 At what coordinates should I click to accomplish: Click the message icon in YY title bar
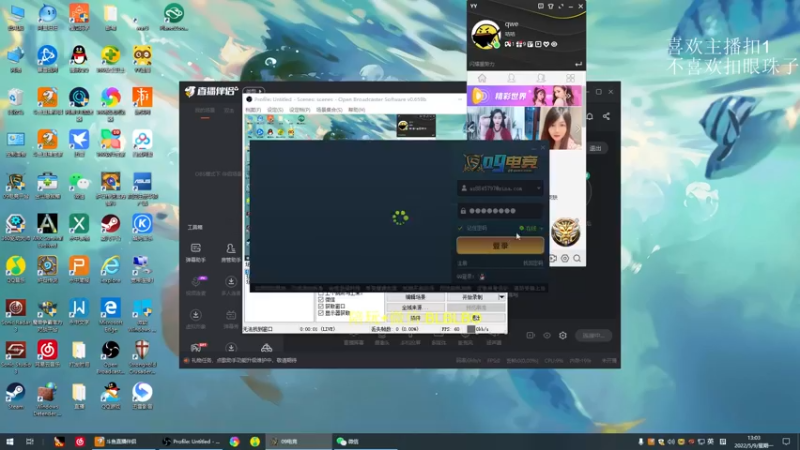pos(540,6)
